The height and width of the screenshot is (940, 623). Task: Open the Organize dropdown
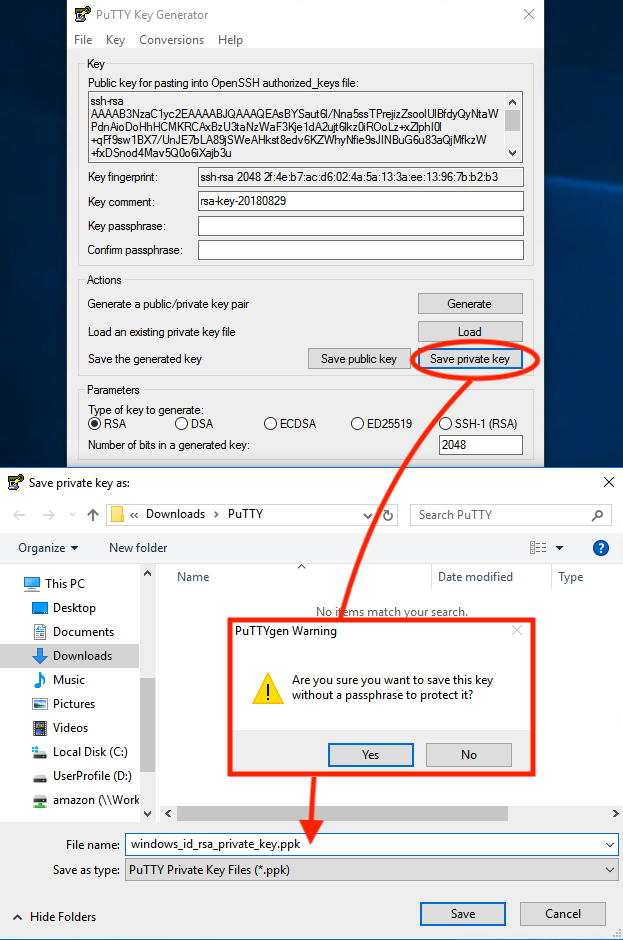point(48,547)
